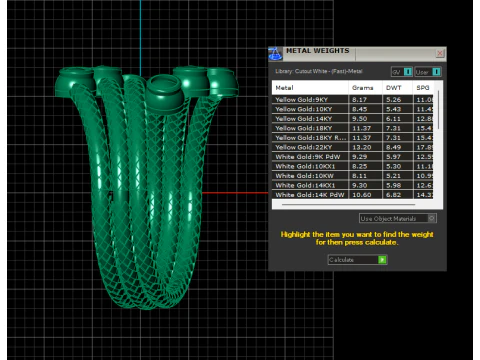Click the 6.82 DWT value
This screenshot has height=360, width=480.
click(393, 195)
